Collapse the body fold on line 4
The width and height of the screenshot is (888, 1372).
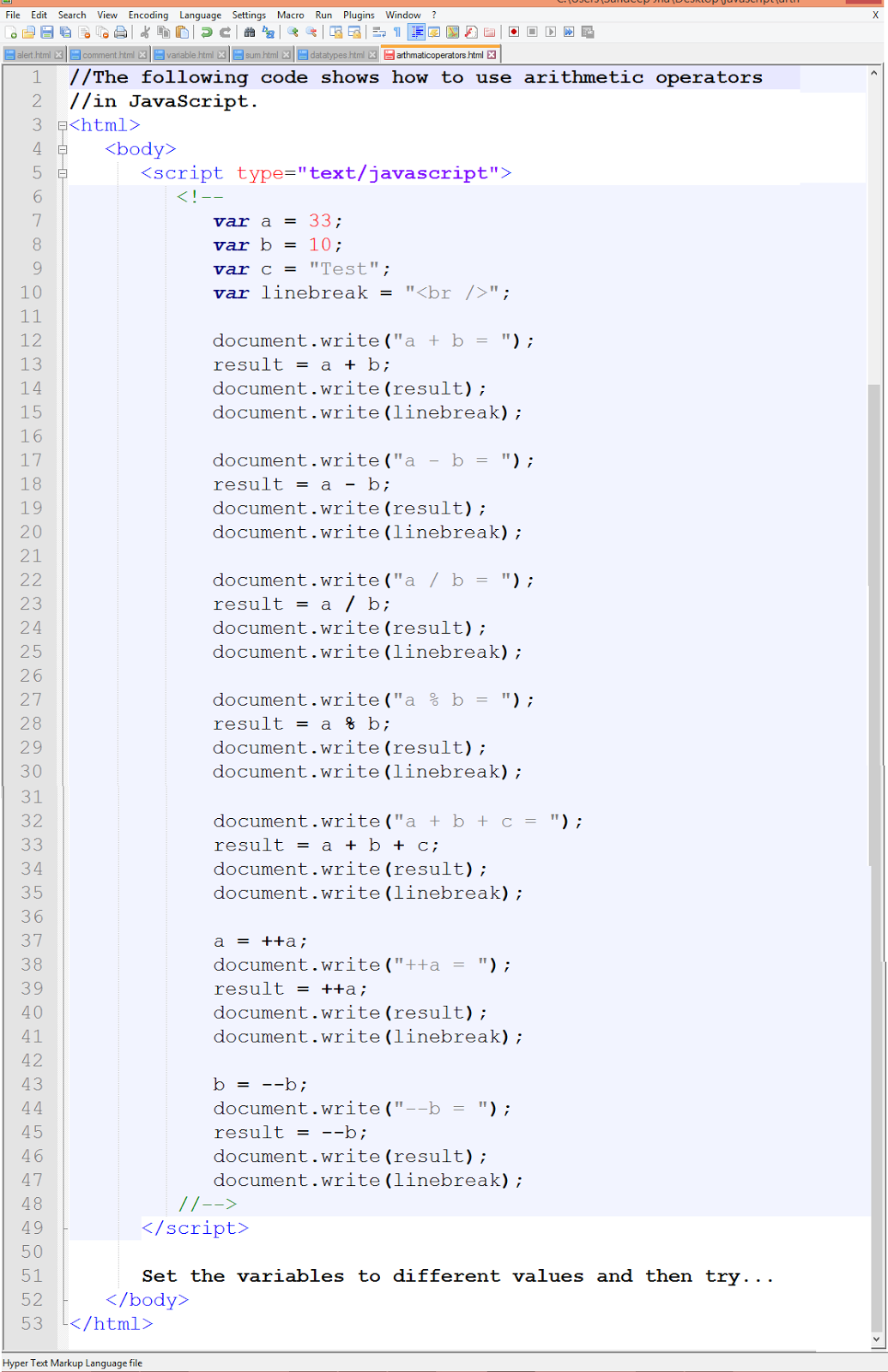pyautogui.click(x=62, y=149)
